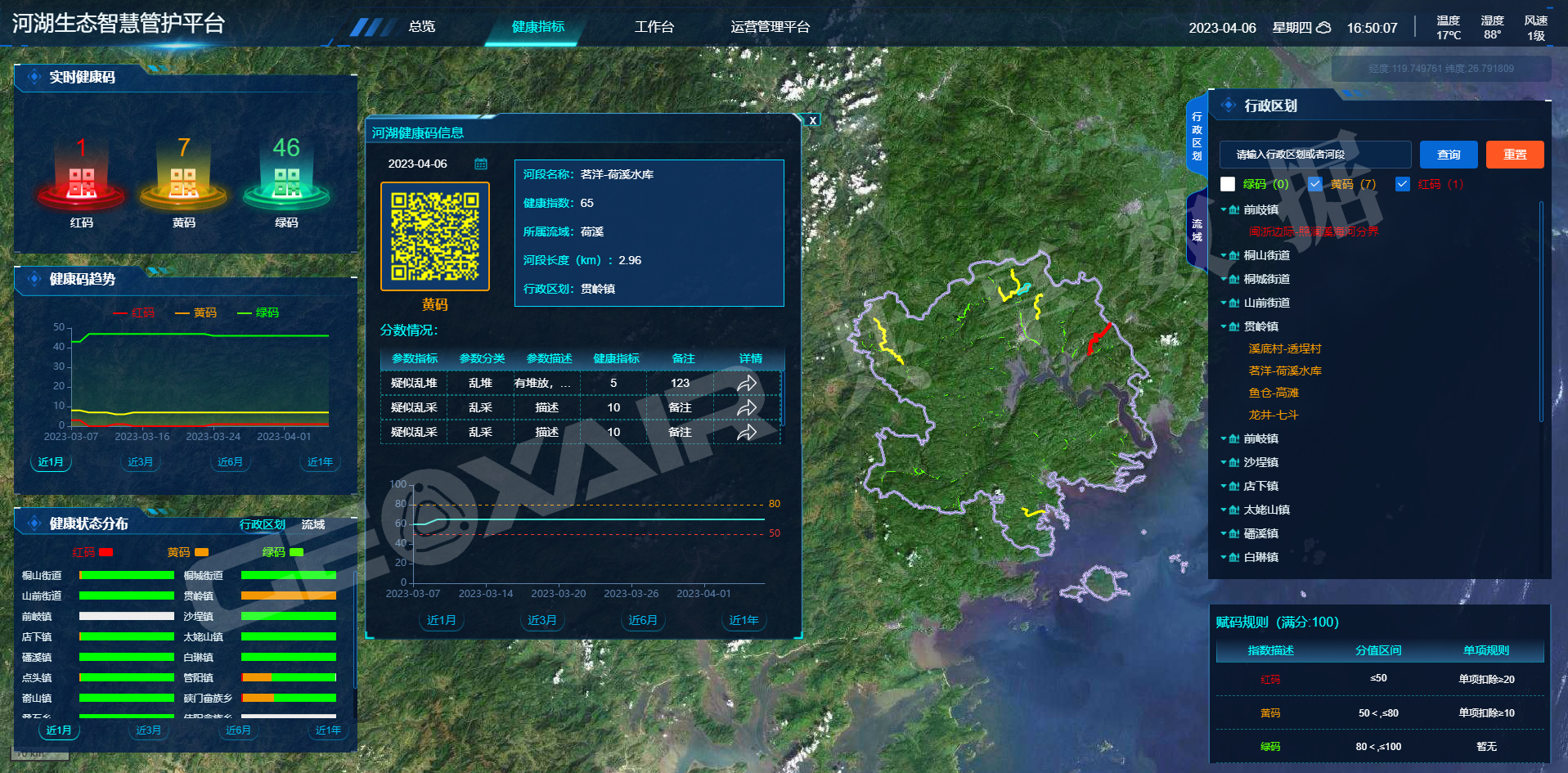
Task: Select 近1年 in 健康状态分布 panel
Action: click(328, 730)
